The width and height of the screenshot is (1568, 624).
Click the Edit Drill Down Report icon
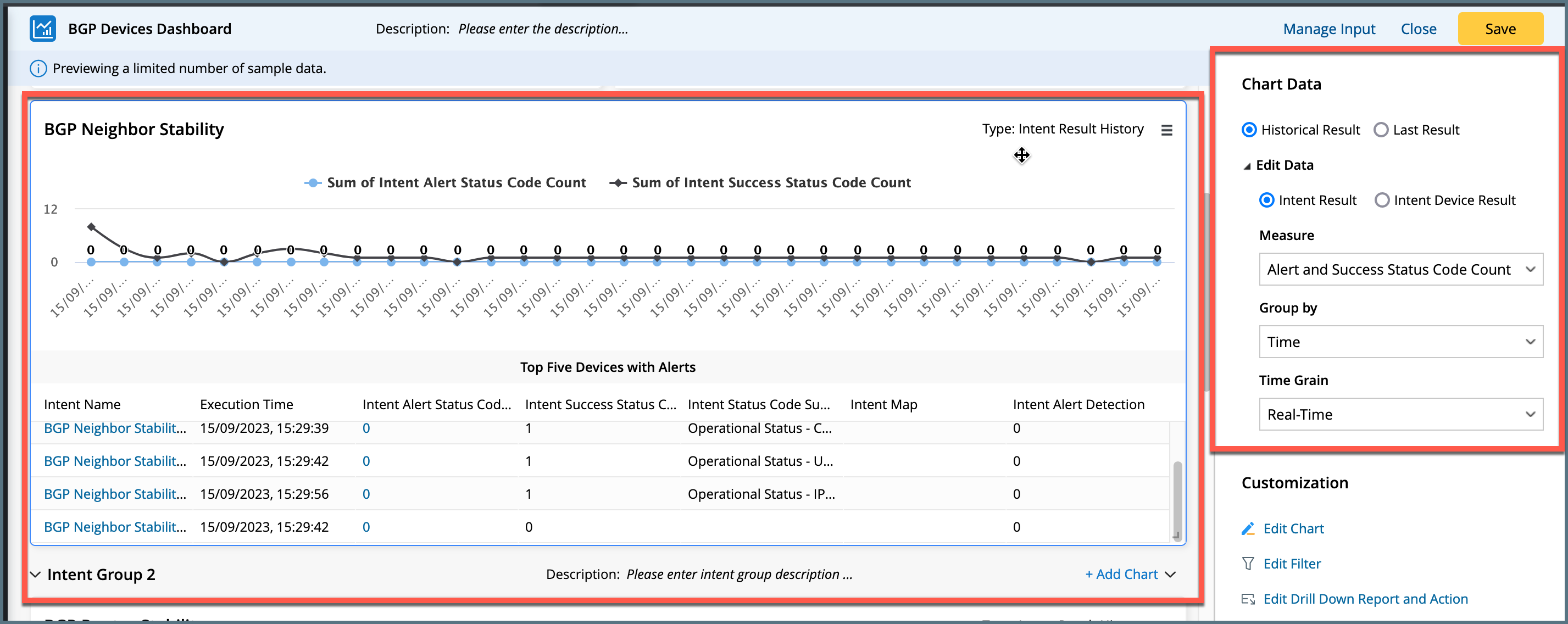(x=1248, y=599)
